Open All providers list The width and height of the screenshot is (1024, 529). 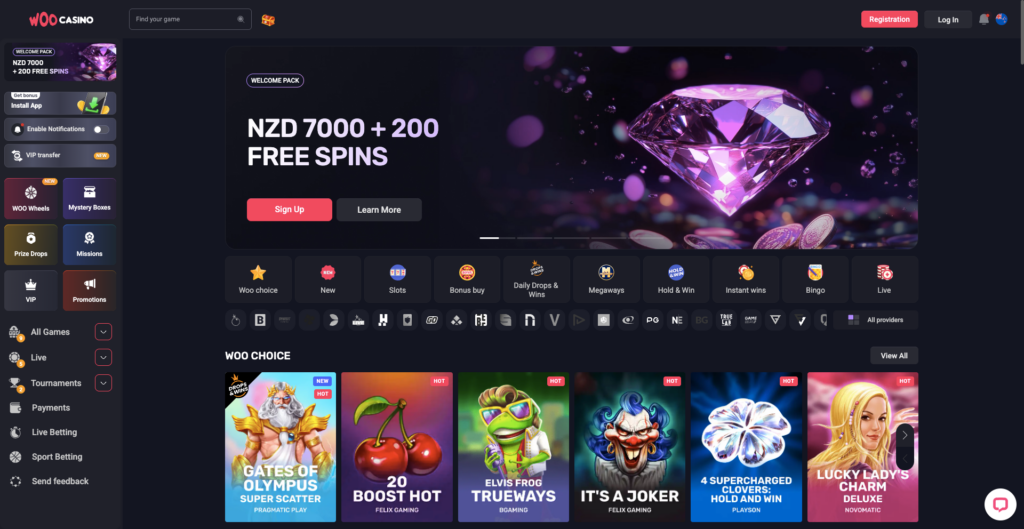(876, 320)
